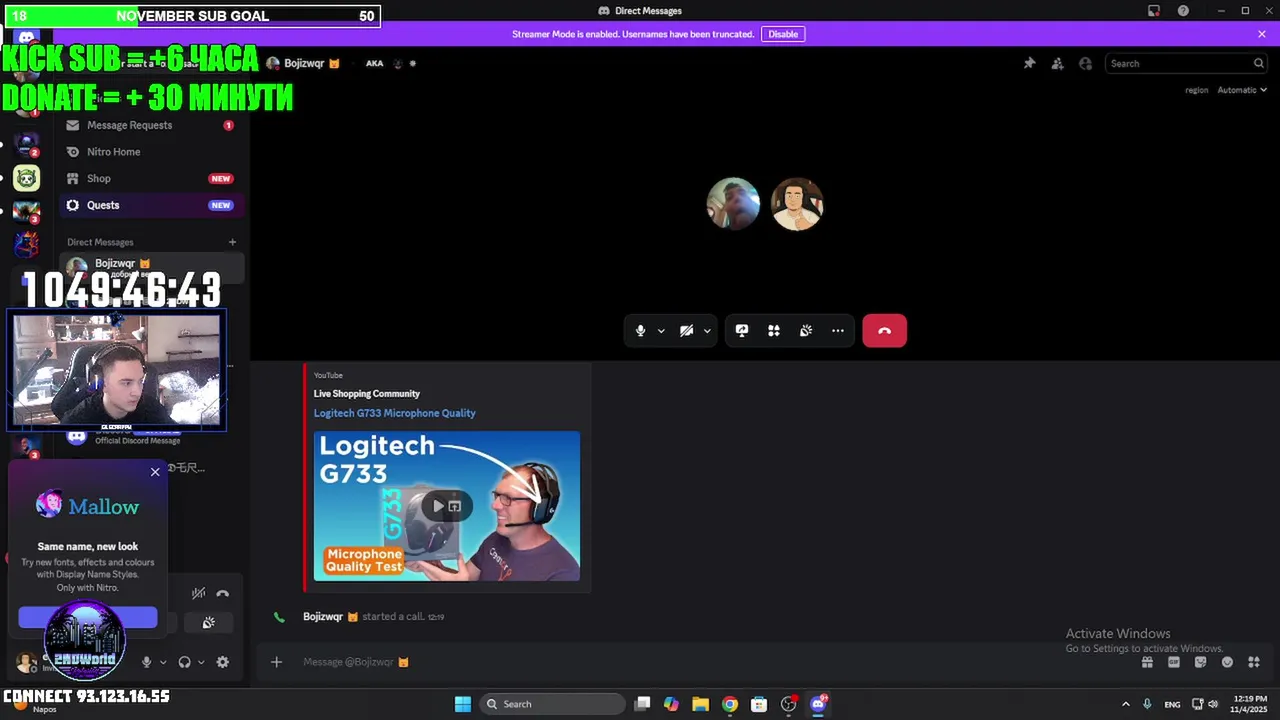Add friends to DM icon
The height and width of the screenshot is (720, 1280).
[1057, 63]
